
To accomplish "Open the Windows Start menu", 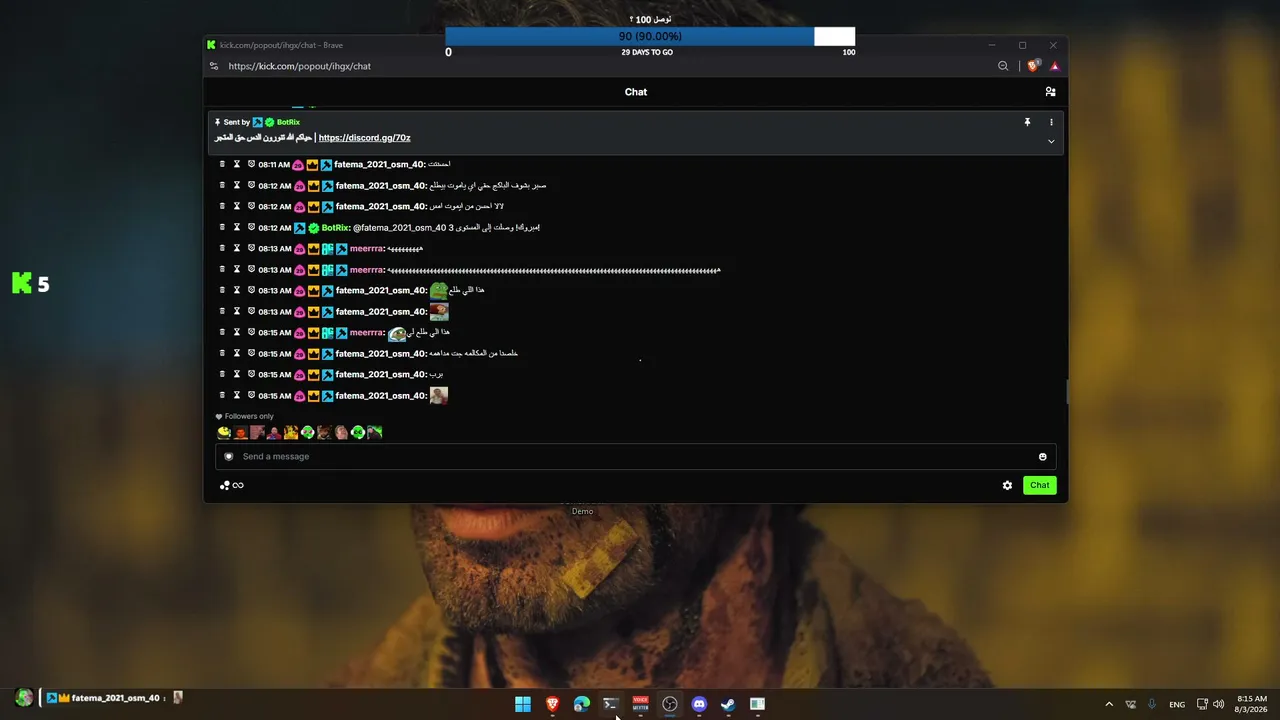I will tap(523, 704).
